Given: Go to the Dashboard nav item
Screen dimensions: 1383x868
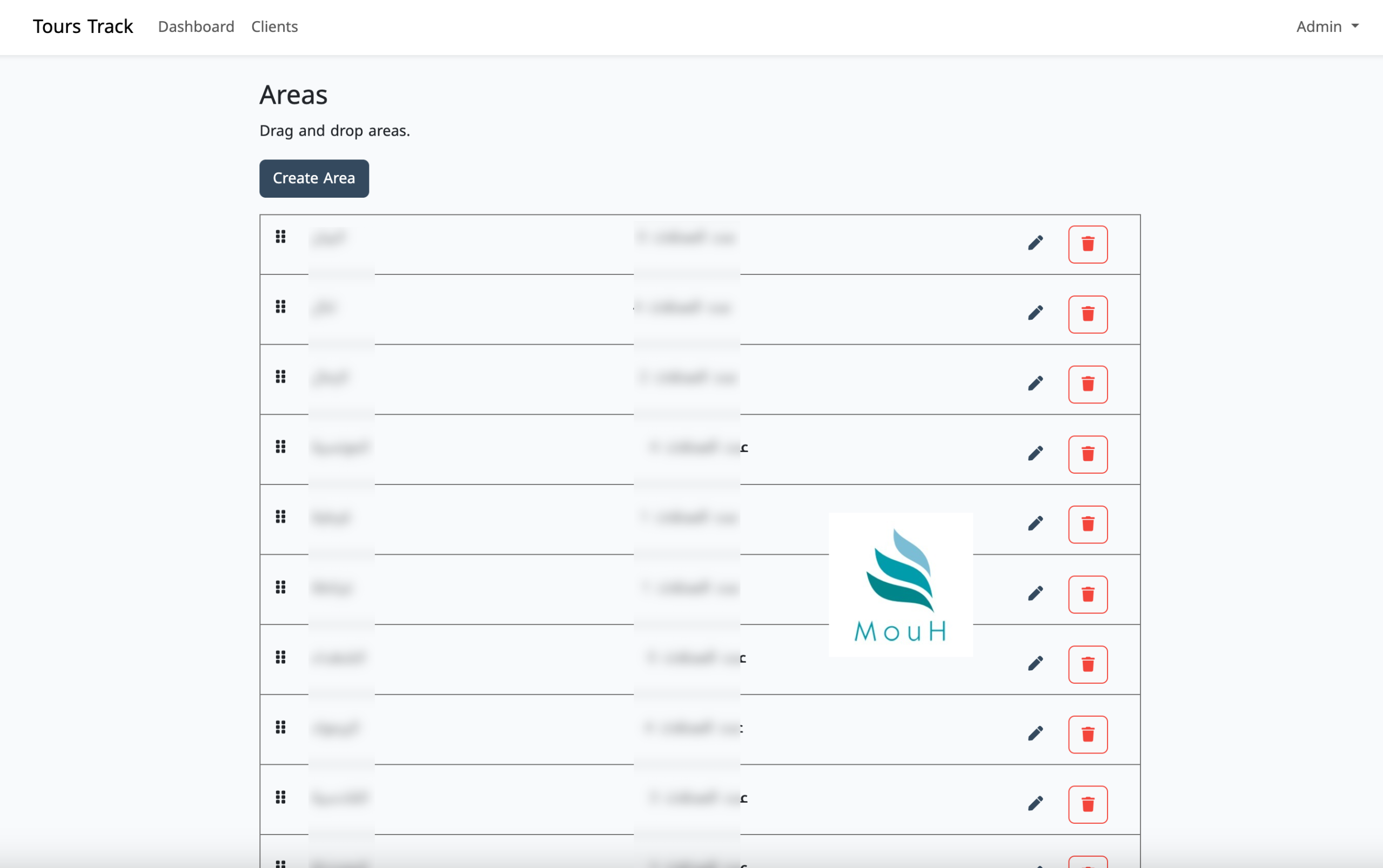Looking at the screenshot, I should click(196, 26).
